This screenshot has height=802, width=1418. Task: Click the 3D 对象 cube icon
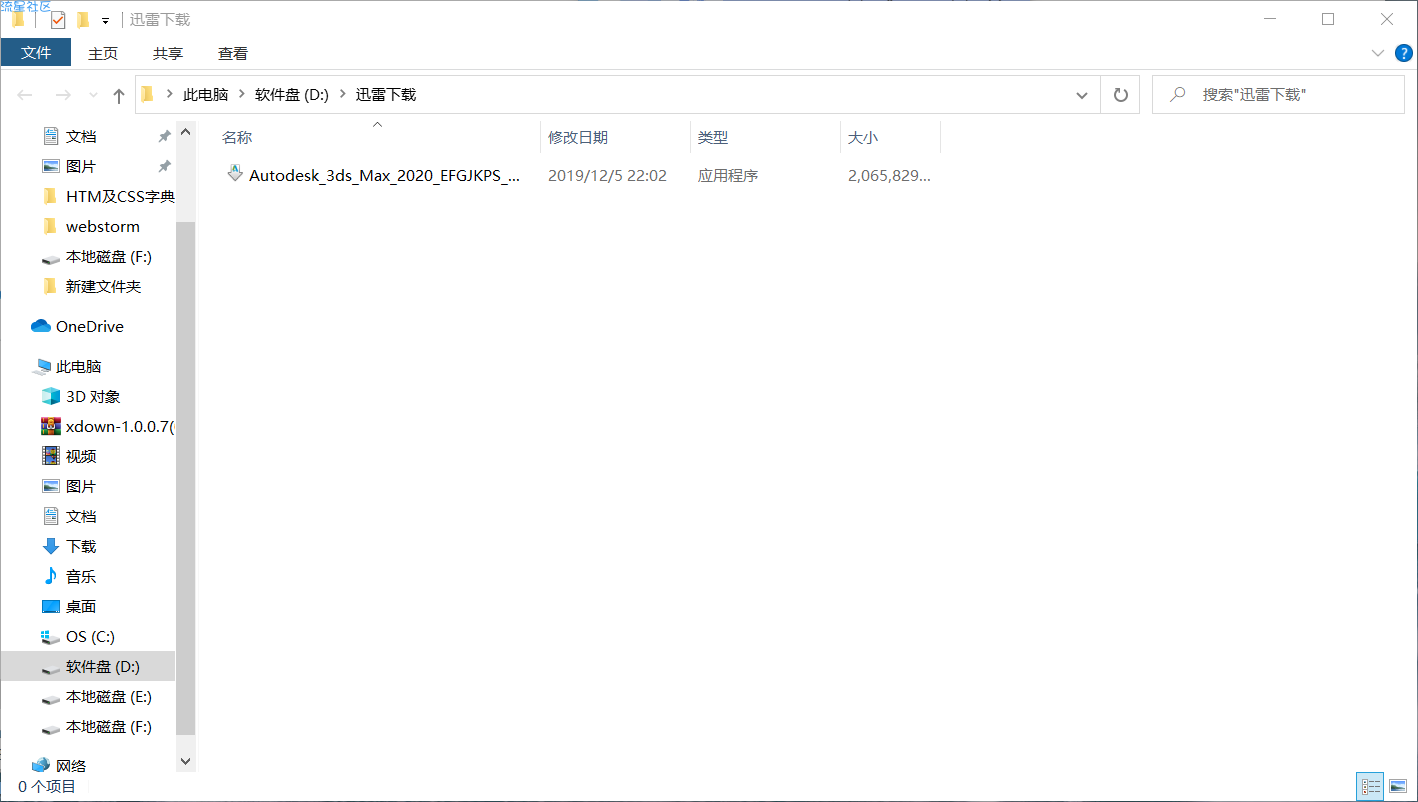(51, 396)
